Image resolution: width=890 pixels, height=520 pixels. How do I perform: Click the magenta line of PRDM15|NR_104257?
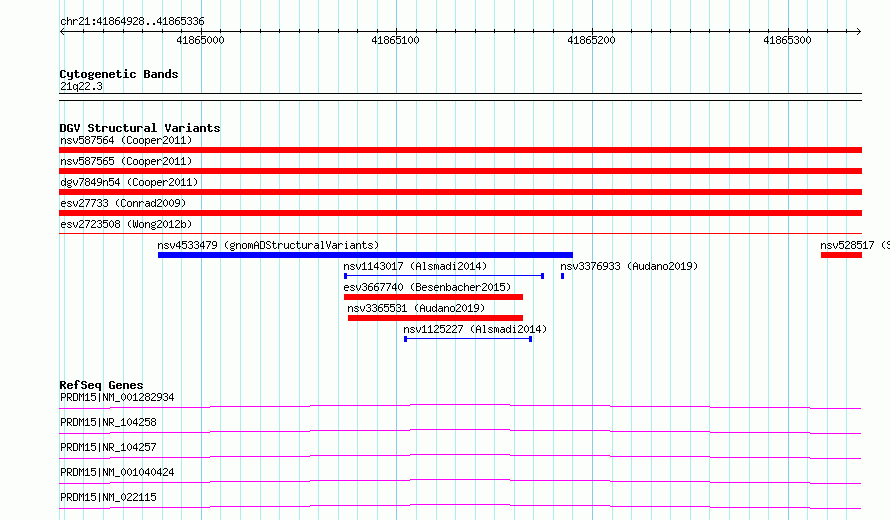click(460, 456)
